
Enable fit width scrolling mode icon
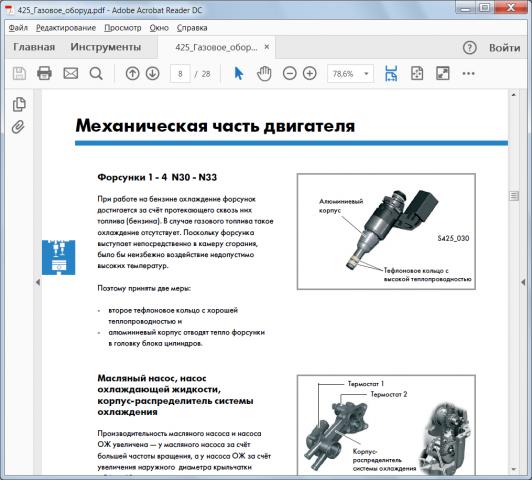pyautogui.click(x=391, y=73)
